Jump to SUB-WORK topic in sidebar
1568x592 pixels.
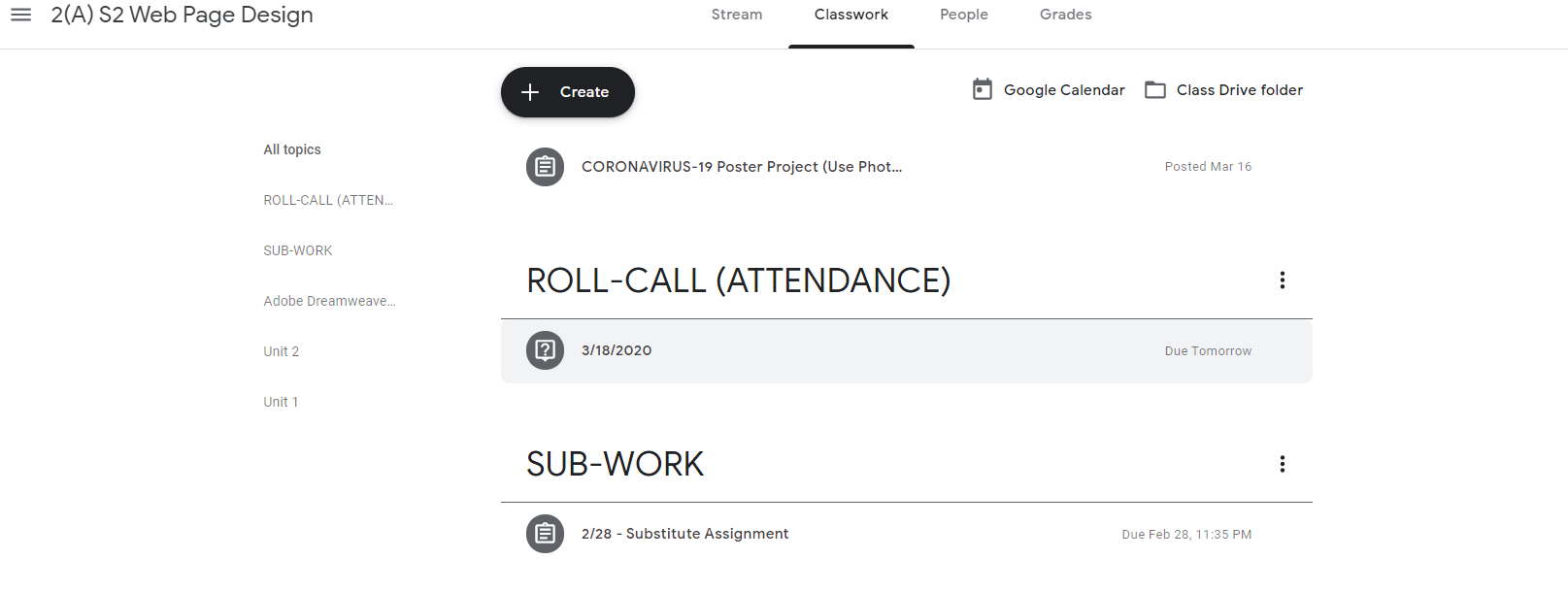pyautogui.click(x=298, y=250)
